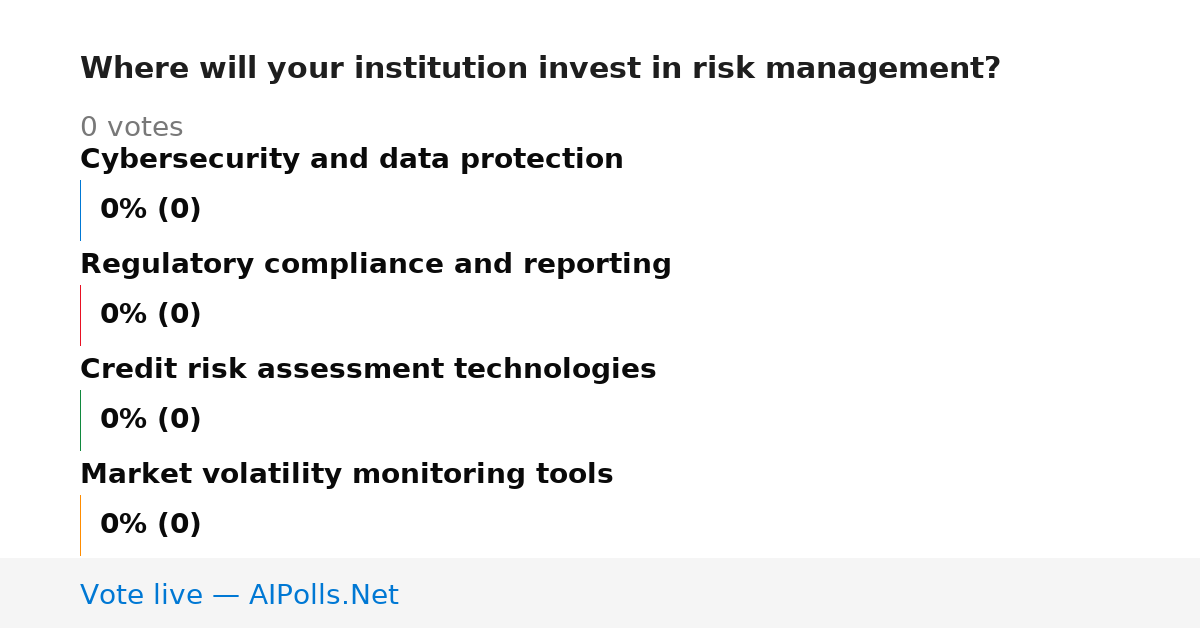Click the (0) count under Cybersecurity
Image resolution: width=1200 pixels, height=628 pixels.
pos(179,210)
